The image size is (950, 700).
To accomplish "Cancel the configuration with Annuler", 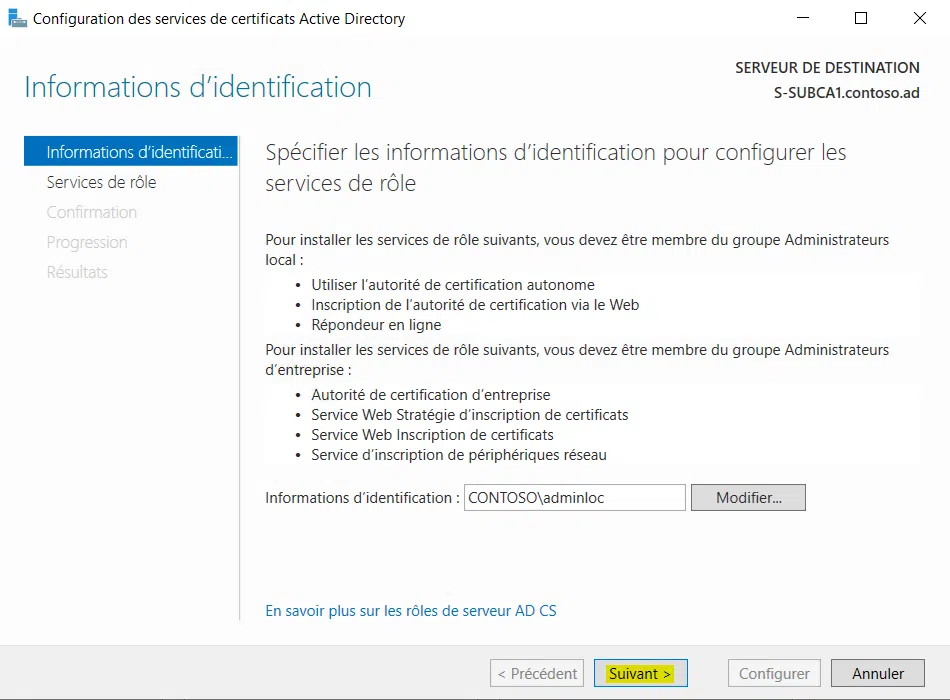I will (877, 672).
